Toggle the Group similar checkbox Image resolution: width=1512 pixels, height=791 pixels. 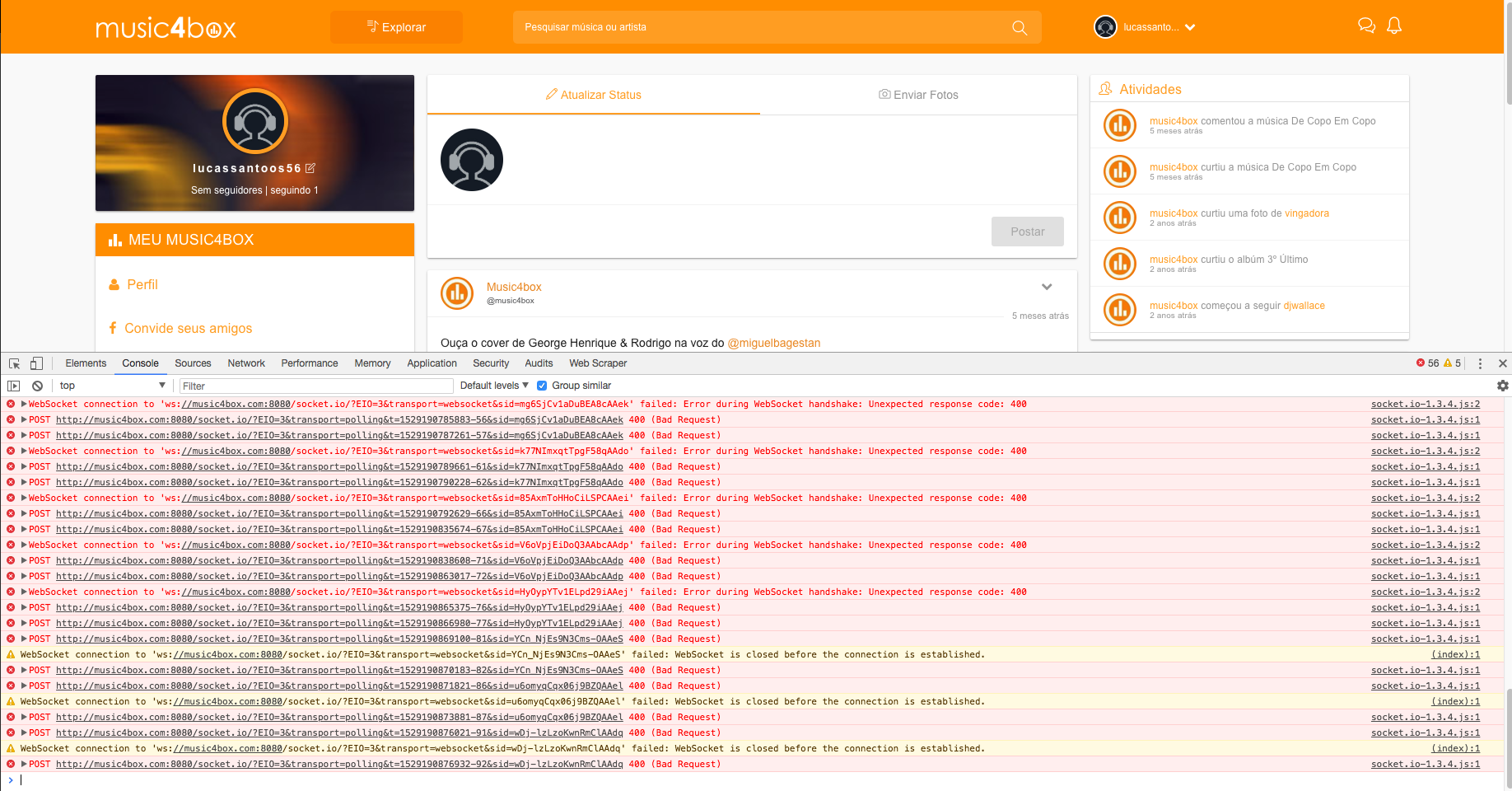(542, 386)
